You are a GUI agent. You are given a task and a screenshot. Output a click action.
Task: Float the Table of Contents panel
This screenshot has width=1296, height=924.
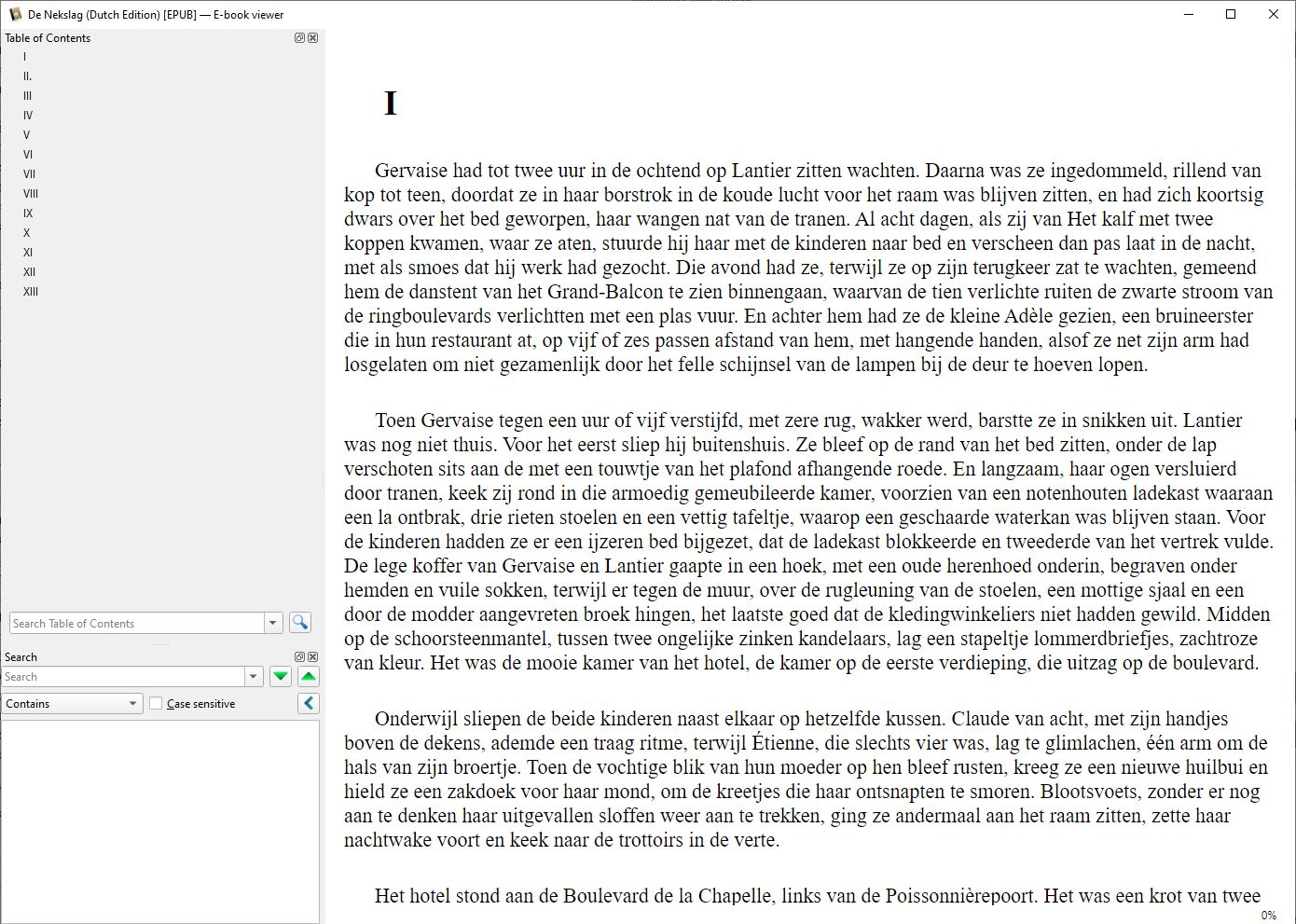[299, 38]
